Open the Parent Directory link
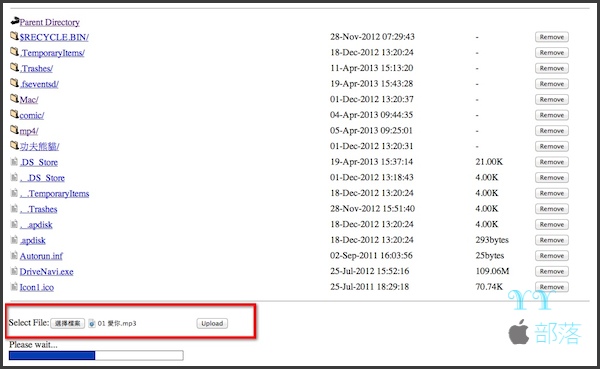The height and width of the screenshot is (369, 600). coord(50,22)
